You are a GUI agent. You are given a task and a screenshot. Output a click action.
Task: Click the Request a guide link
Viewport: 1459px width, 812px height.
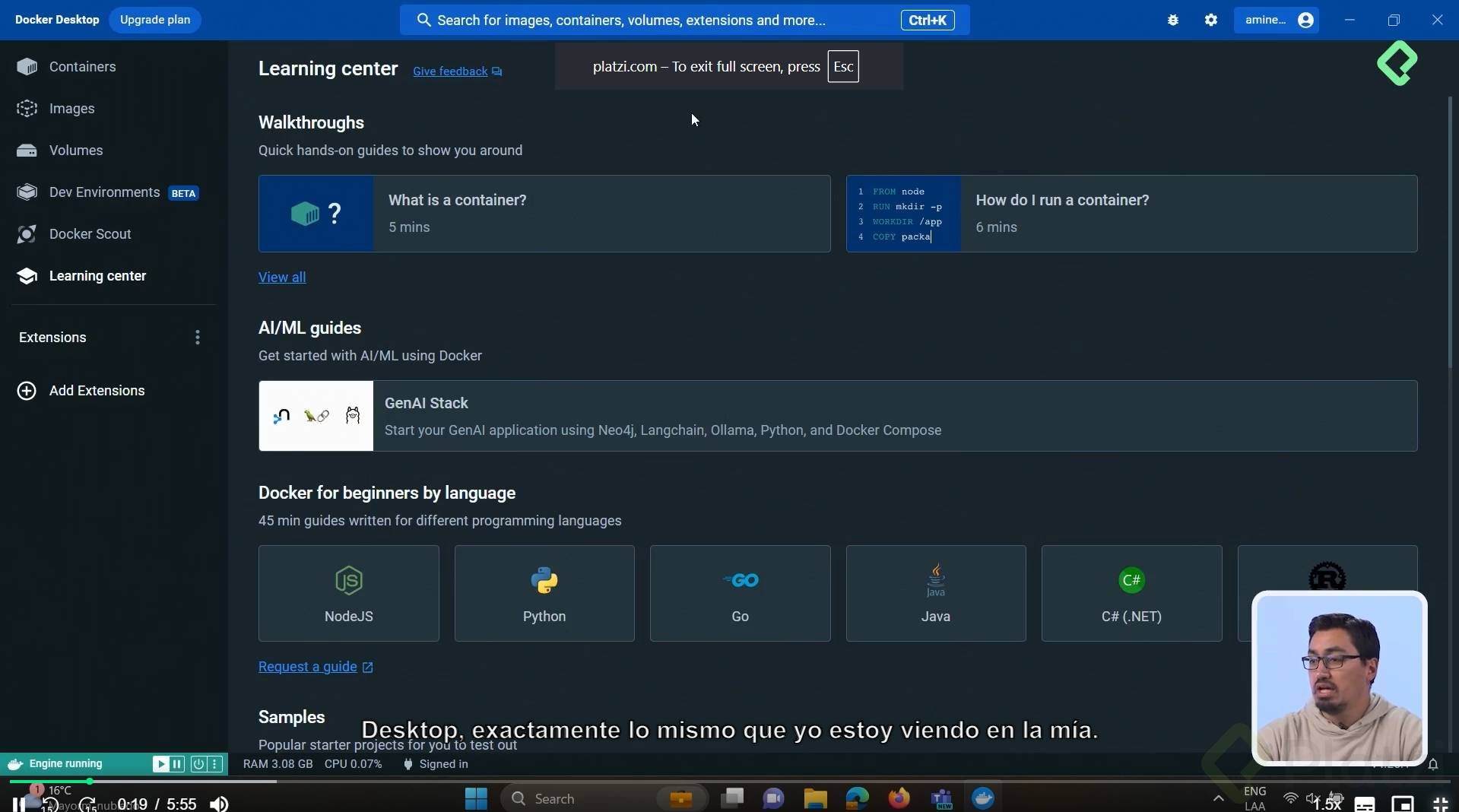point(316,667)
